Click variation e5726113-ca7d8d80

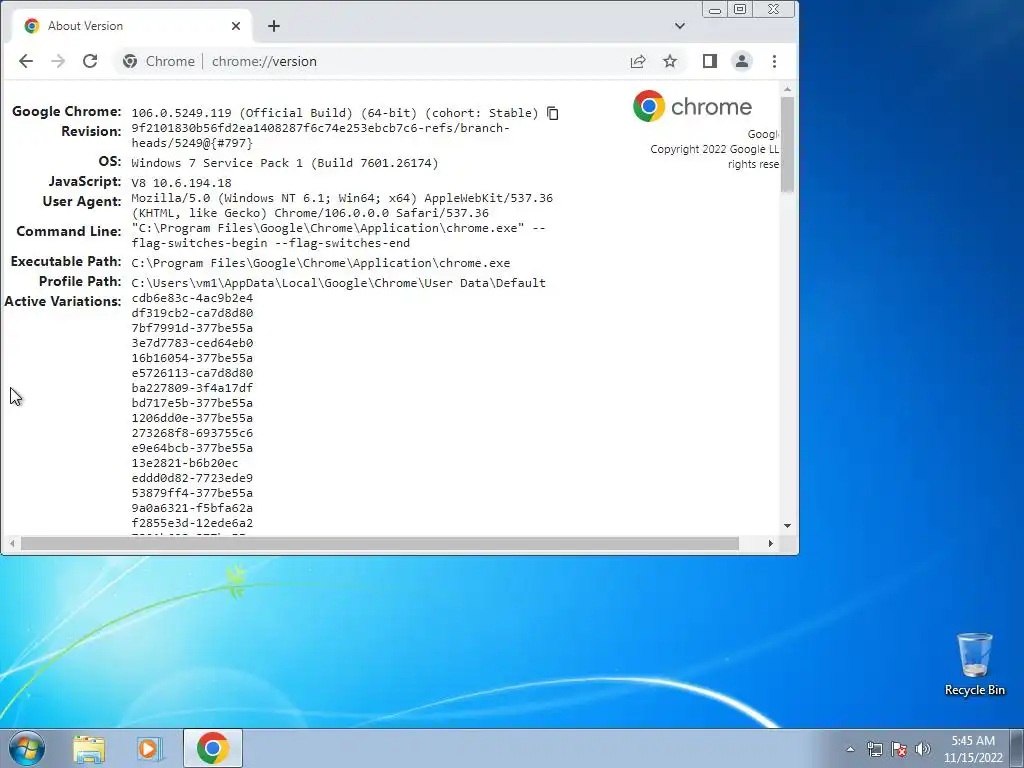tap(192, 373)
